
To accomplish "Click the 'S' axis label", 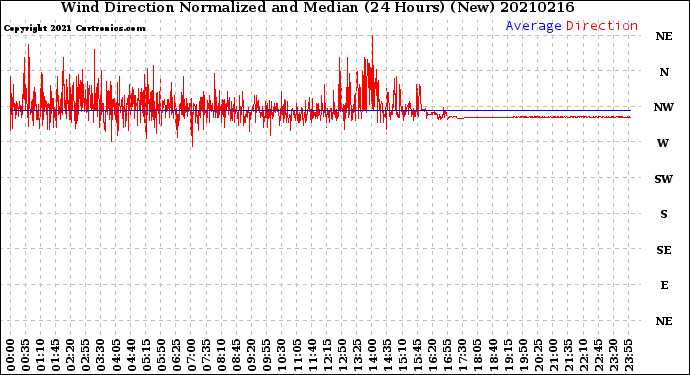I will tap(664, 214).
